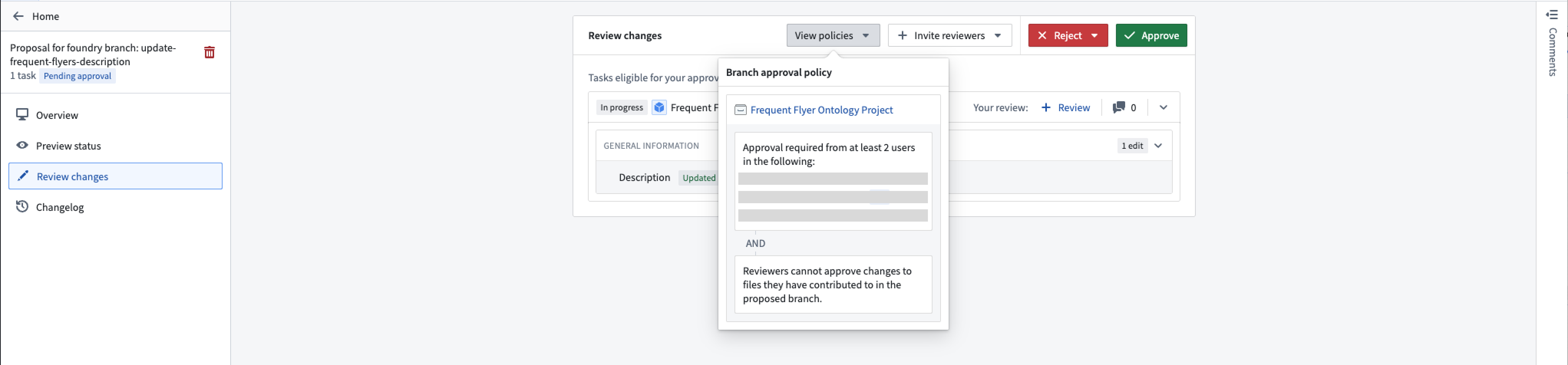Click the X icon inside the Reject button

pyautogui.click(x=1042, y=35)
